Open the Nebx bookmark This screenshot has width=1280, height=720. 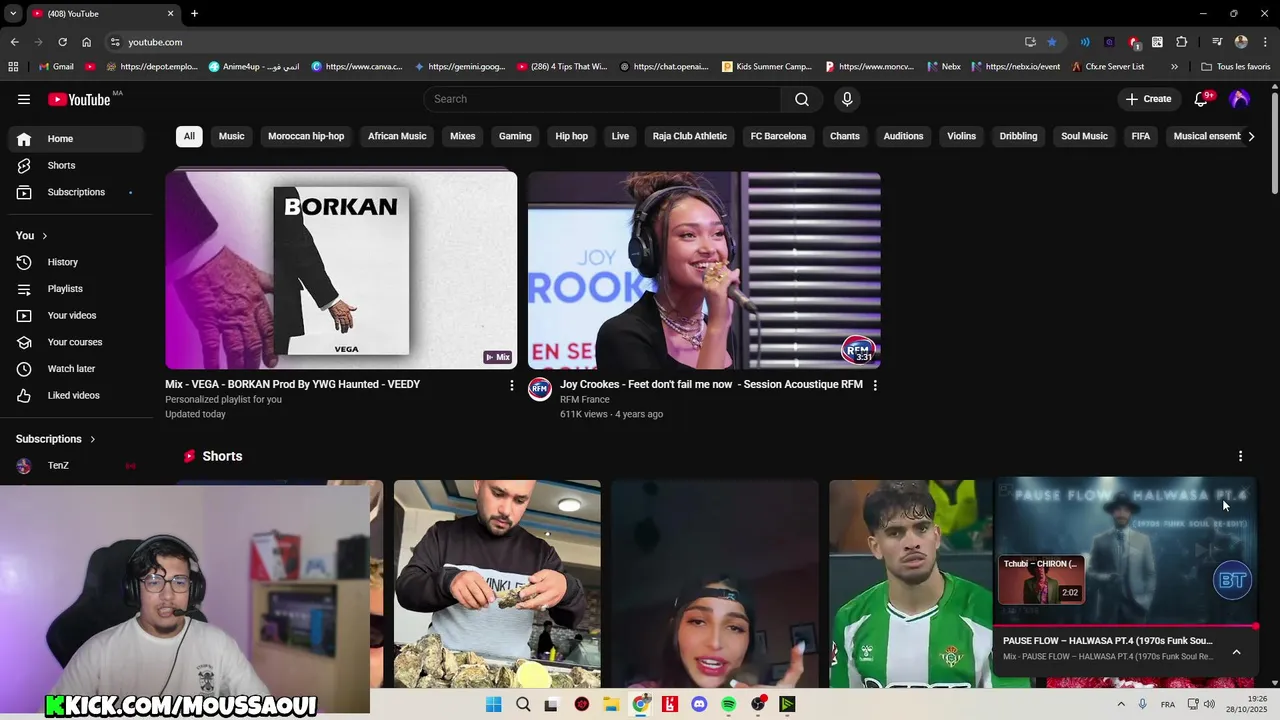(944, 67)
